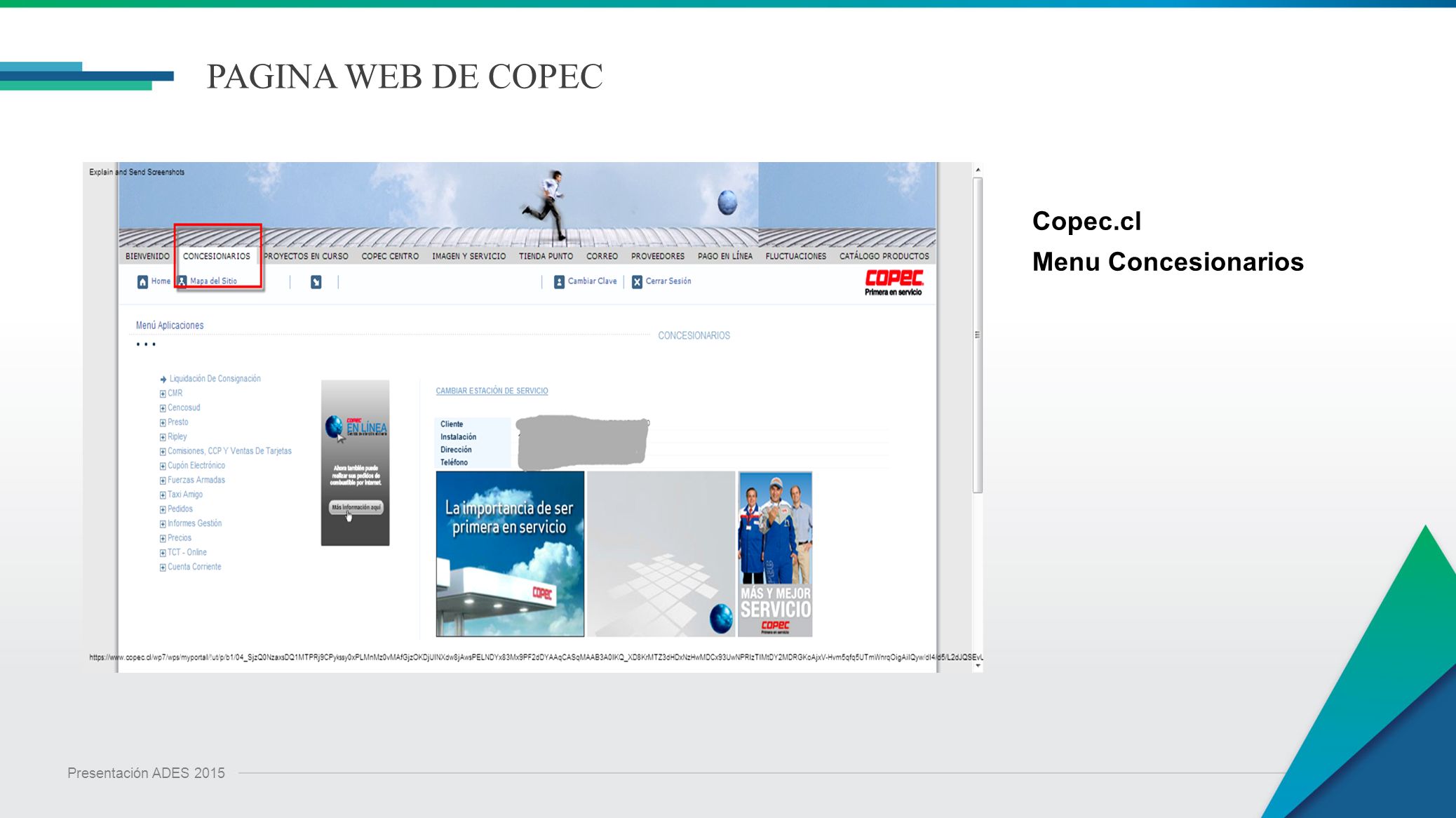This screenshot has height=818, width=1456.
Task: Click the Mapa del Sitio link text
Action: tap(213, 281)
